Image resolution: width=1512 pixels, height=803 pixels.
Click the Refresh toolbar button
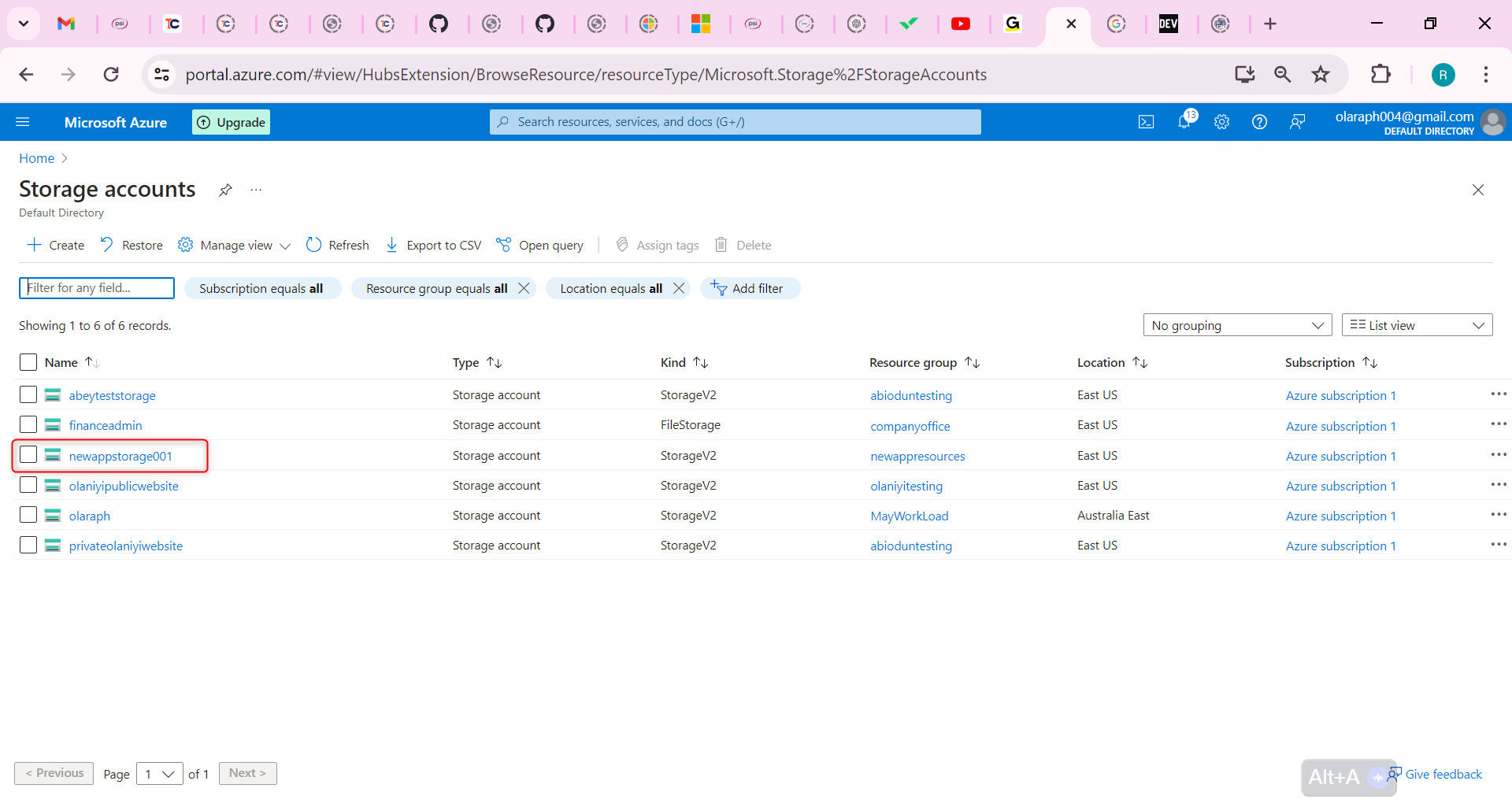(x=338, y=245)
